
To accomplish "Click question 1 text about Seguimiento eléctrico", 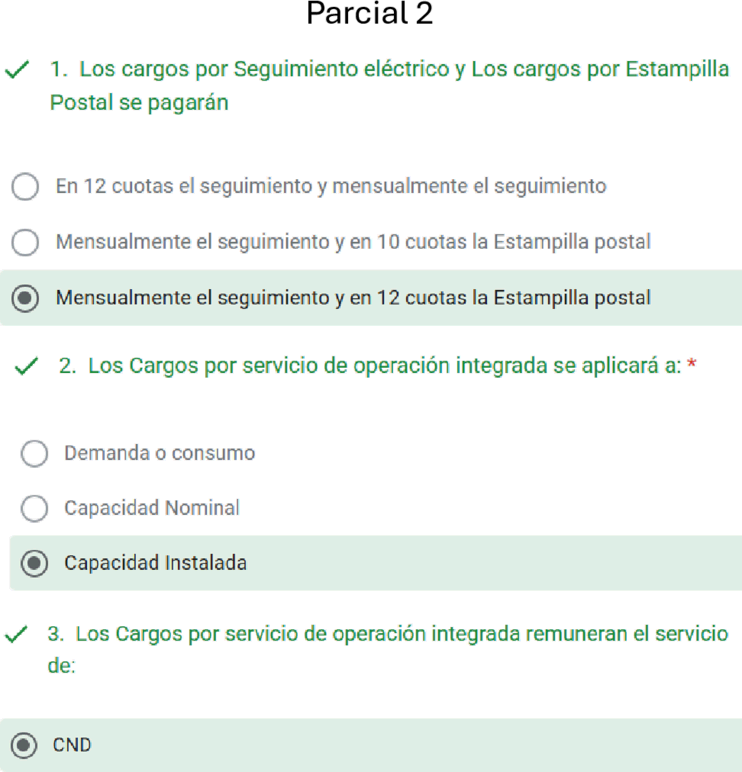I will tap(389, 86).
